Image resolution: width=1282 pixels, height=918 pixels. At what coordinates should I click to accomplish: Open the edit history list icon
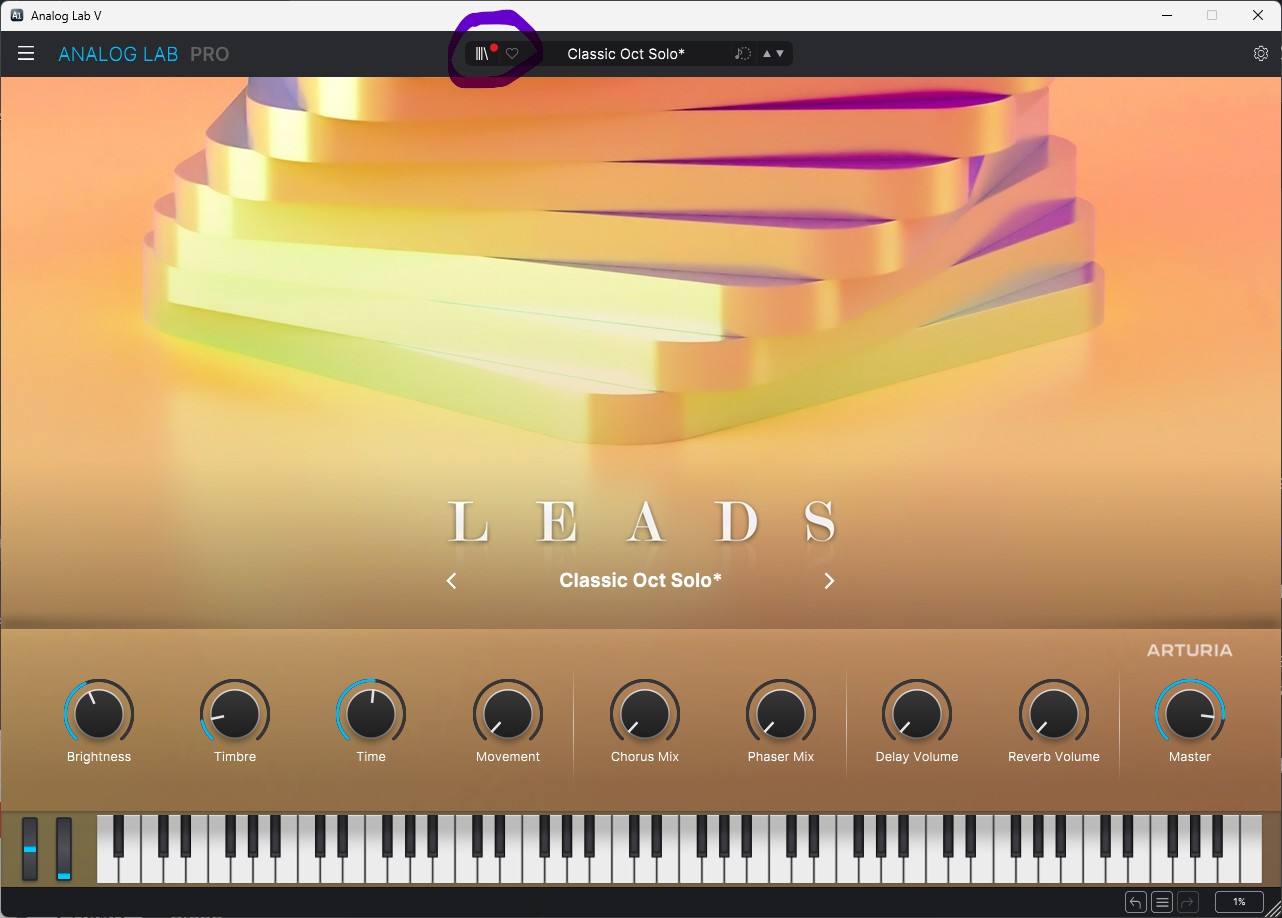click(1161, 902)
